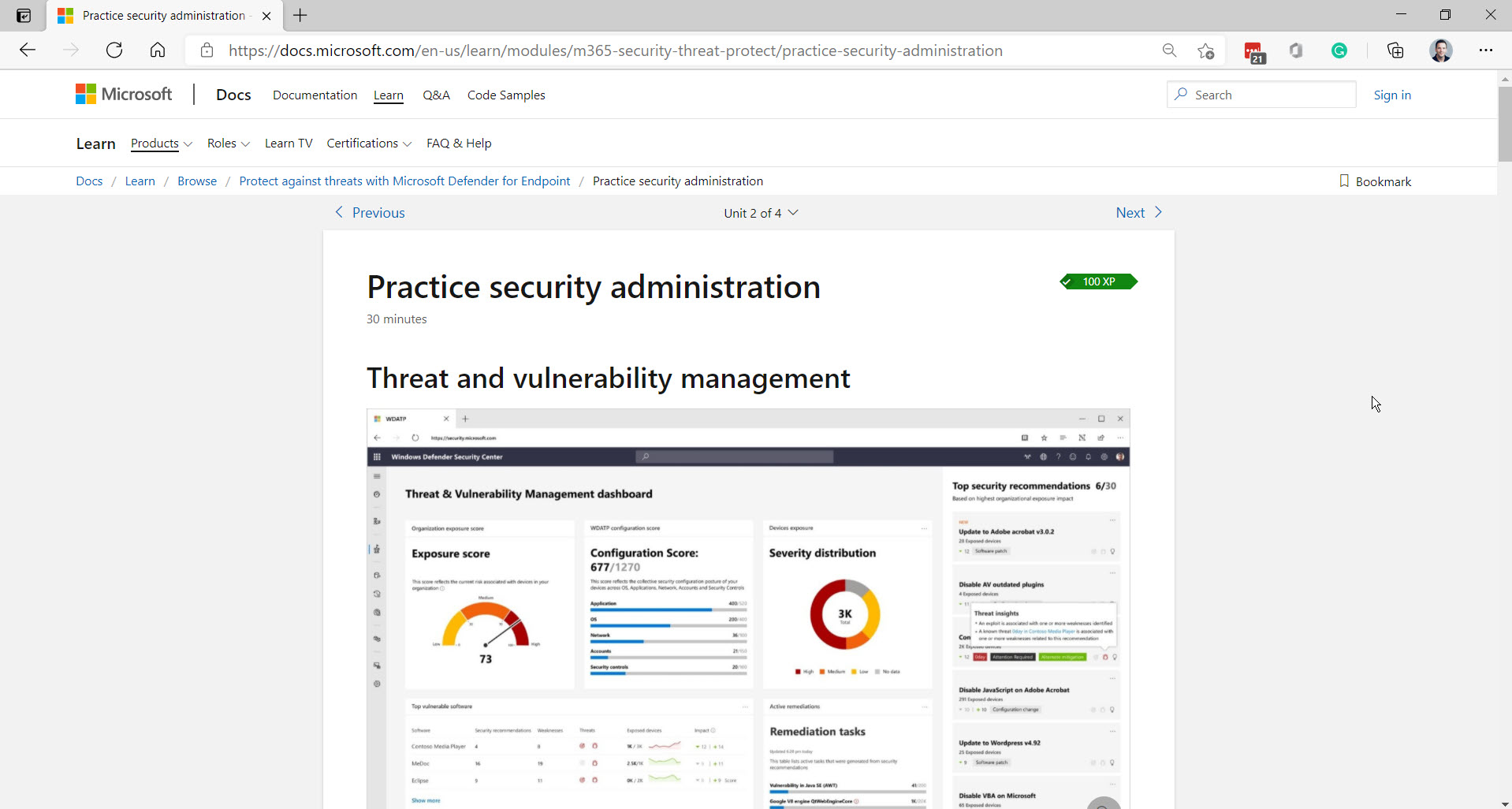Viewport: 1512px width, 809px height.
Task: Click the lock site-info icon
Action: pyautogui.click(x=207, y=50)
